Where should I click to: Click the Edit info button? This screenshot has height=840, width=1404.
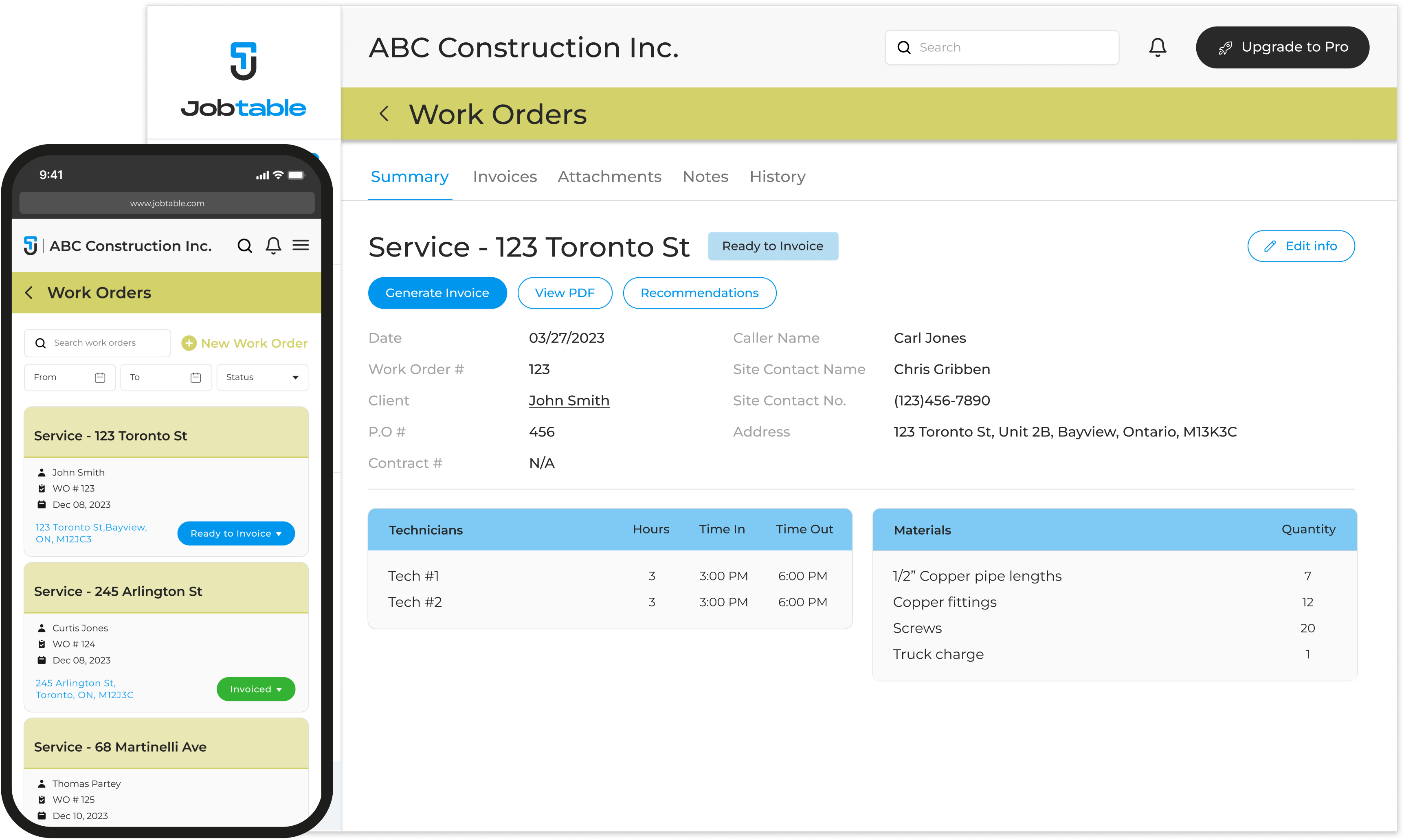click(1301, 246)
